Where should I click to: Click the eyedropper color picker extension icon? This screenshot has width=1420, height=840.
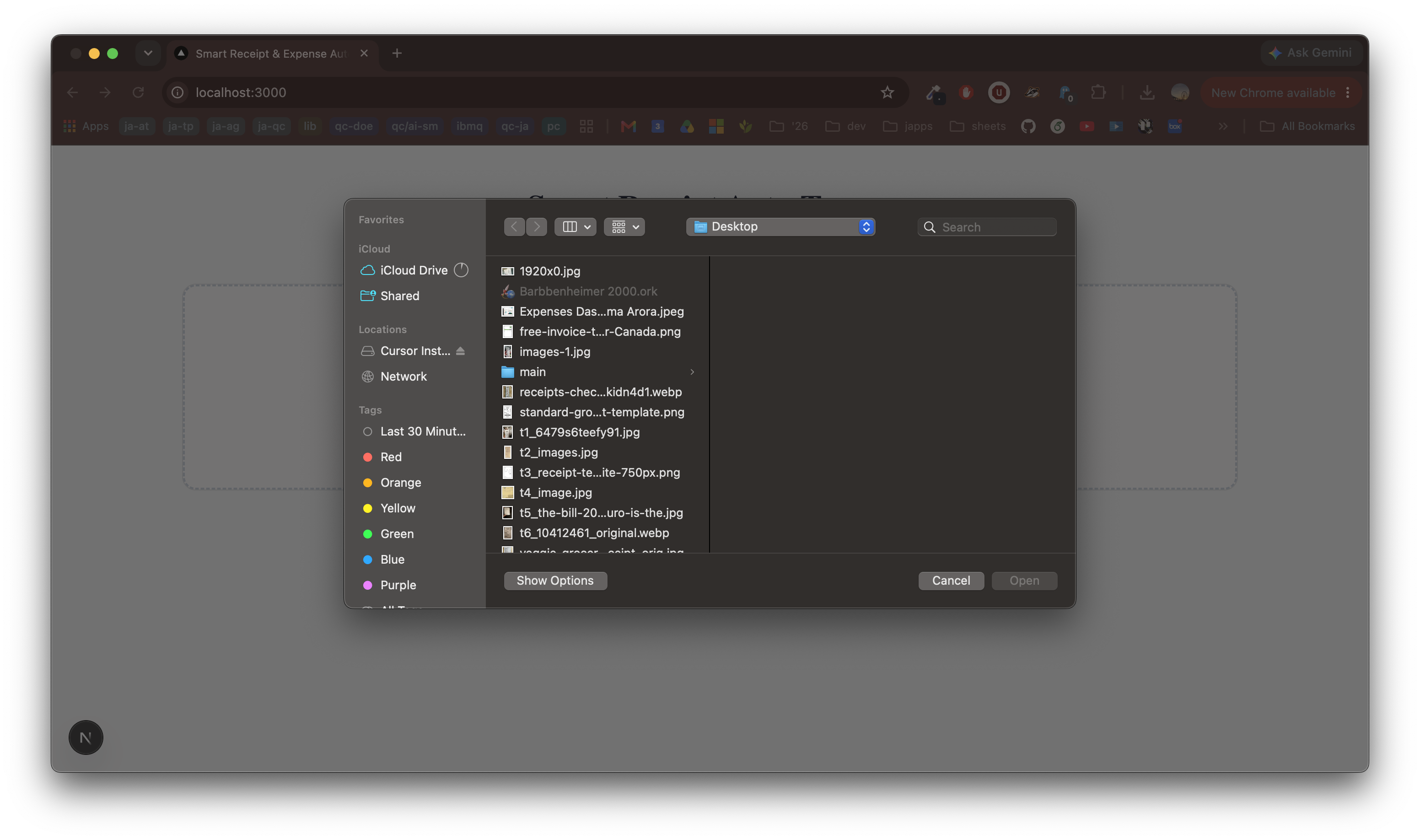(x=934, y=93)
